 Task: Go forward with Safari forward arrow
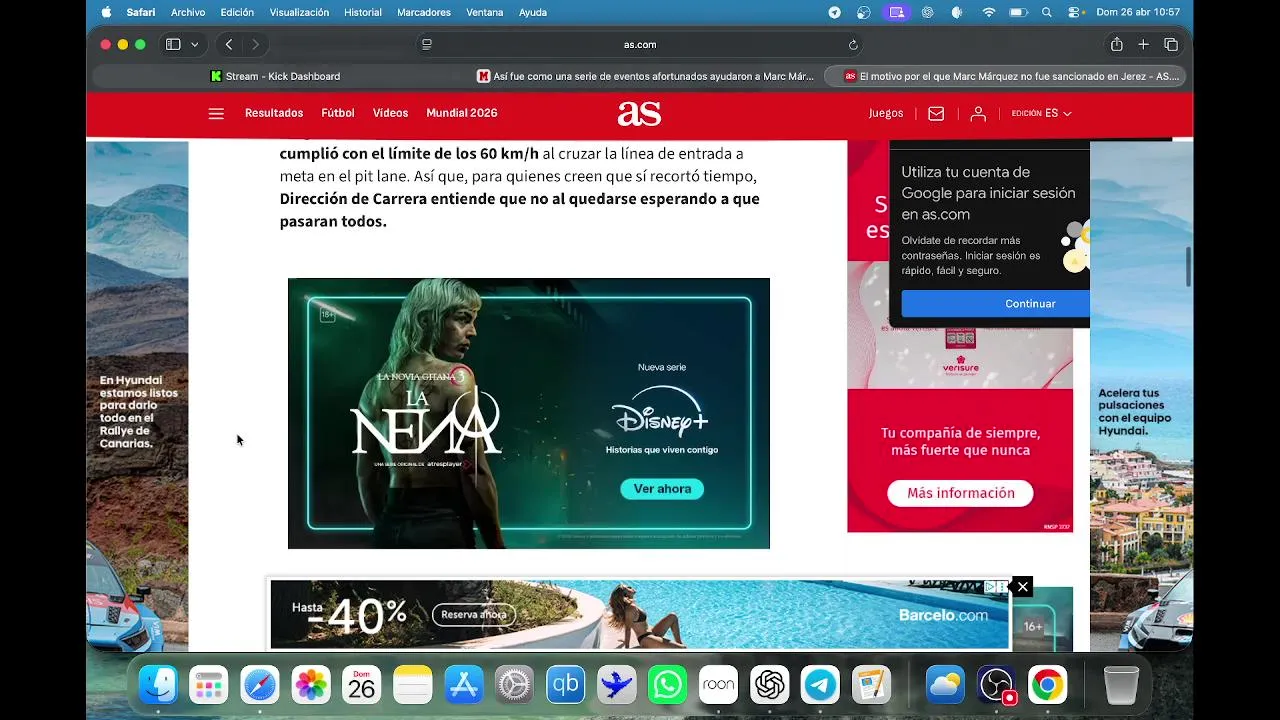255,44
